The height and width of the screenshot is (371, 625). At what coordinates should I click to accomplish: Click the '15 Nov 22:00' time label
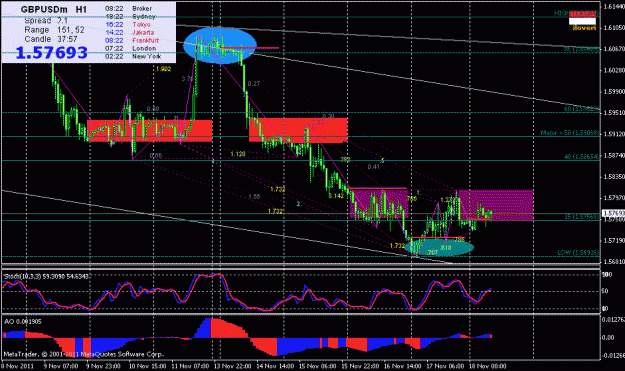point(360,366)
